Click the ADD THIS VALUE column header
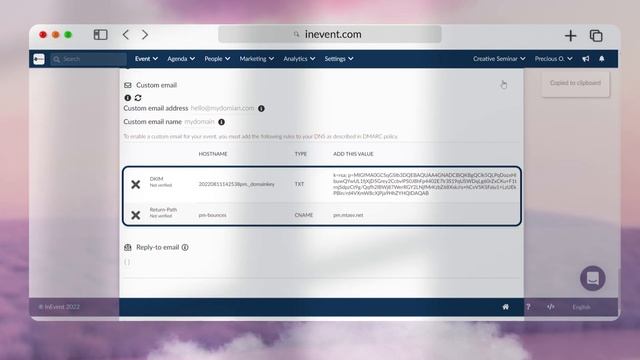 pos(353,154)
